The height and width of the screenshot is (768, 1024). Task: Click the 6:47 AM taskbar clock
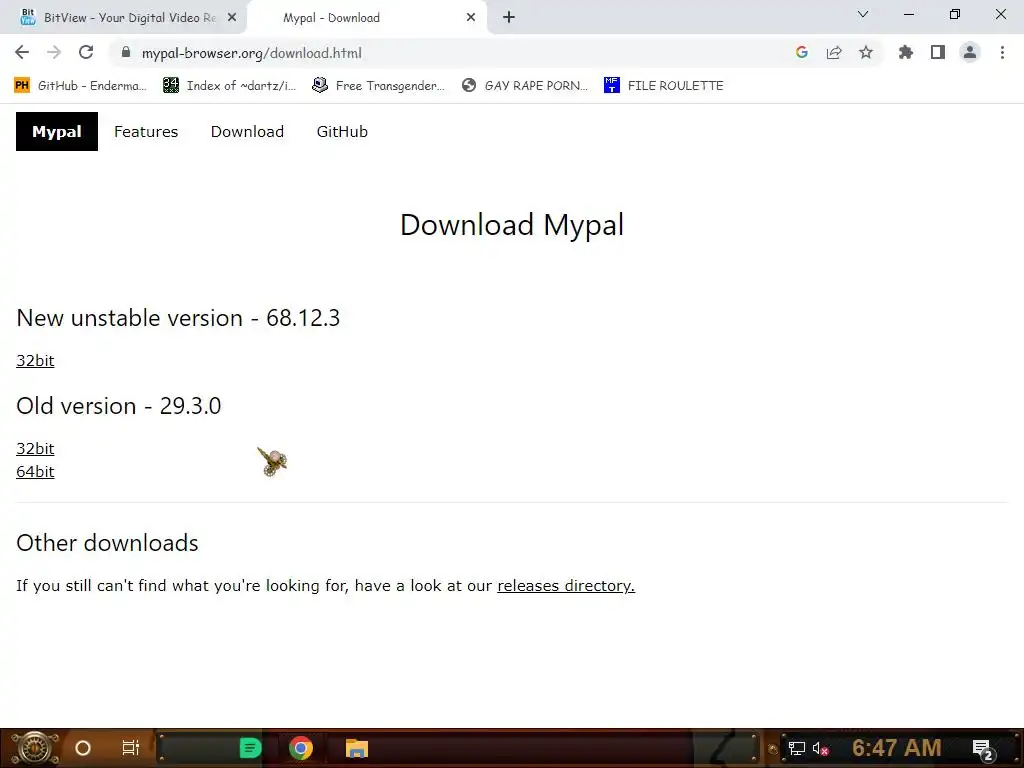896,748
